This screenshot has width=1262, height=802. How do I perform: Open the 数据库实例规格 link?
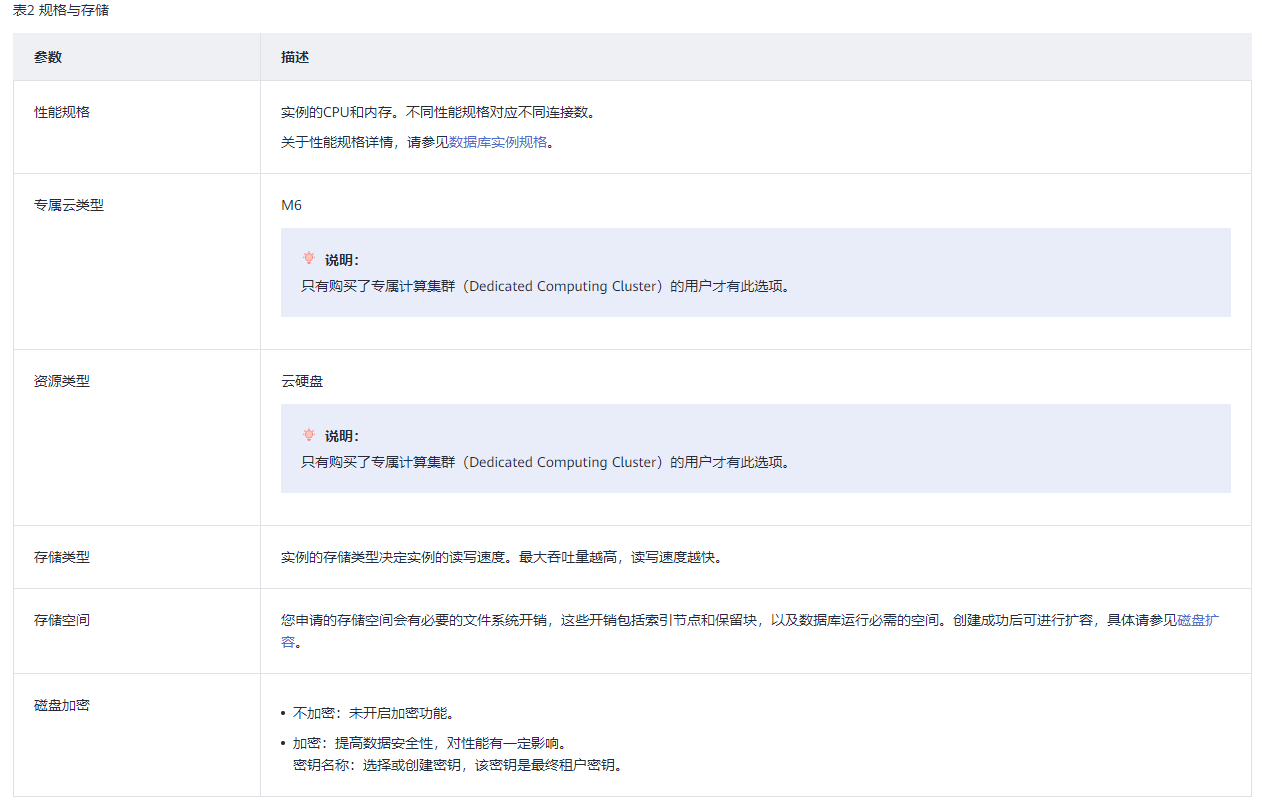pyautogui.click(x=498, y=142)
